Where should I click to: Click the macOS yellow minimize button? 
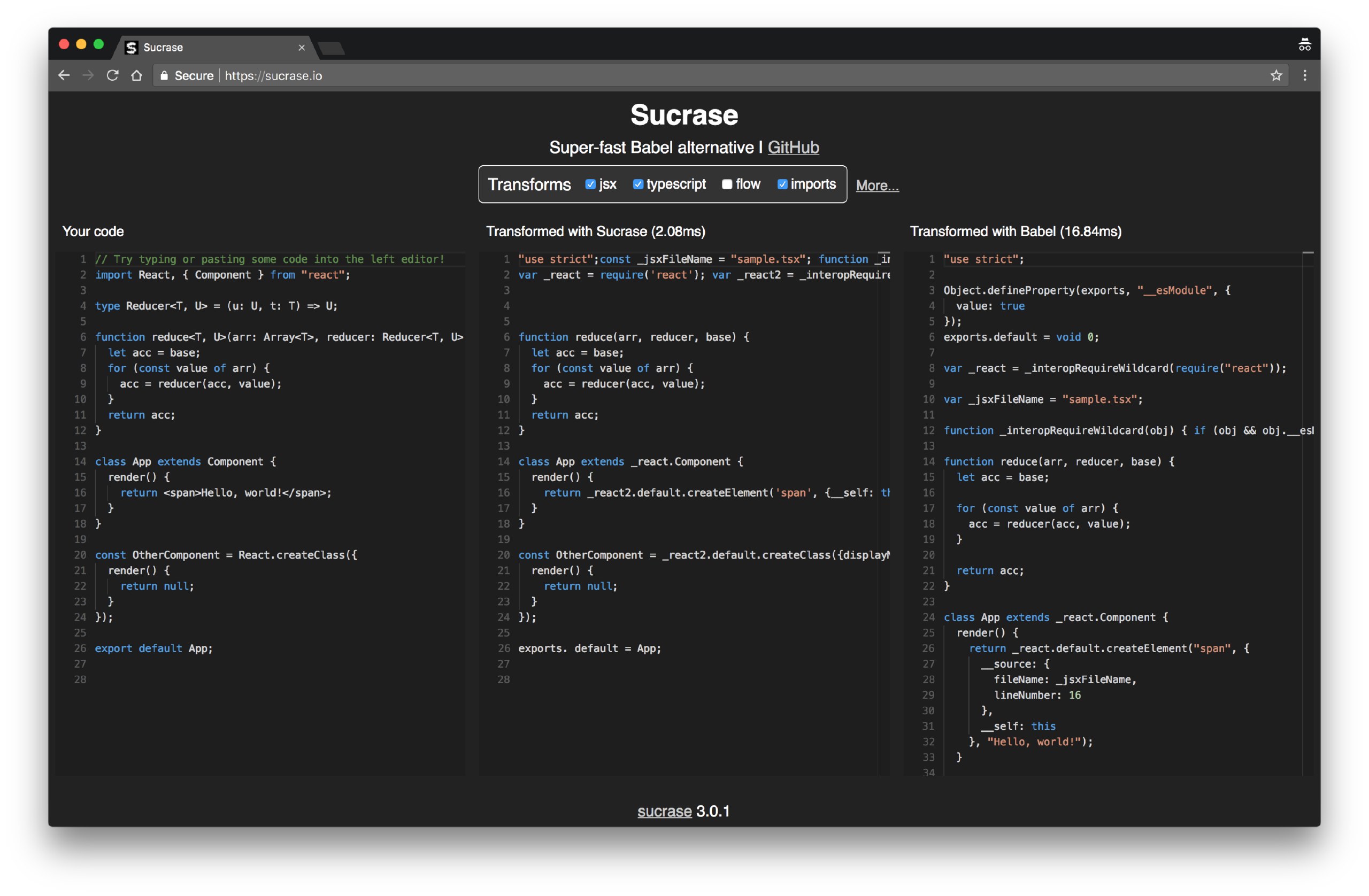click(x=81, y=44)
